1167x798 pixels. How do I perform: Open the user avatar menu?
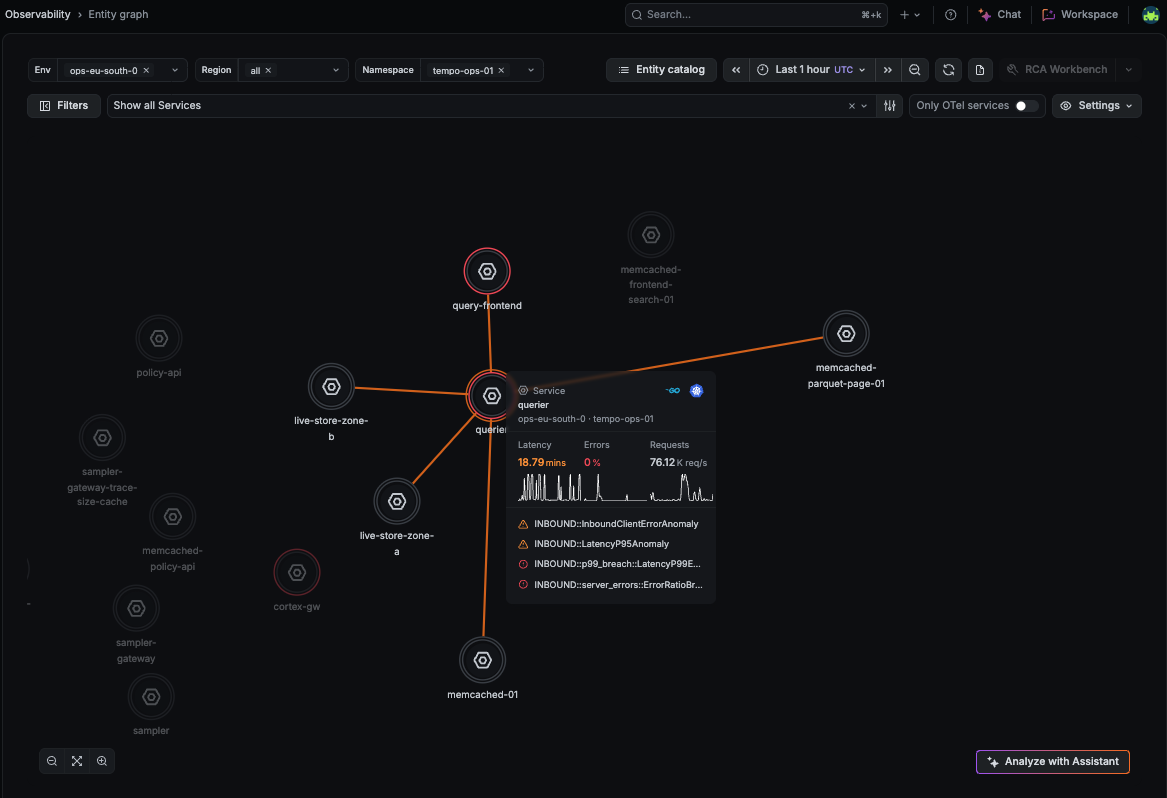pyautogui.click(x=1151, y=15)
